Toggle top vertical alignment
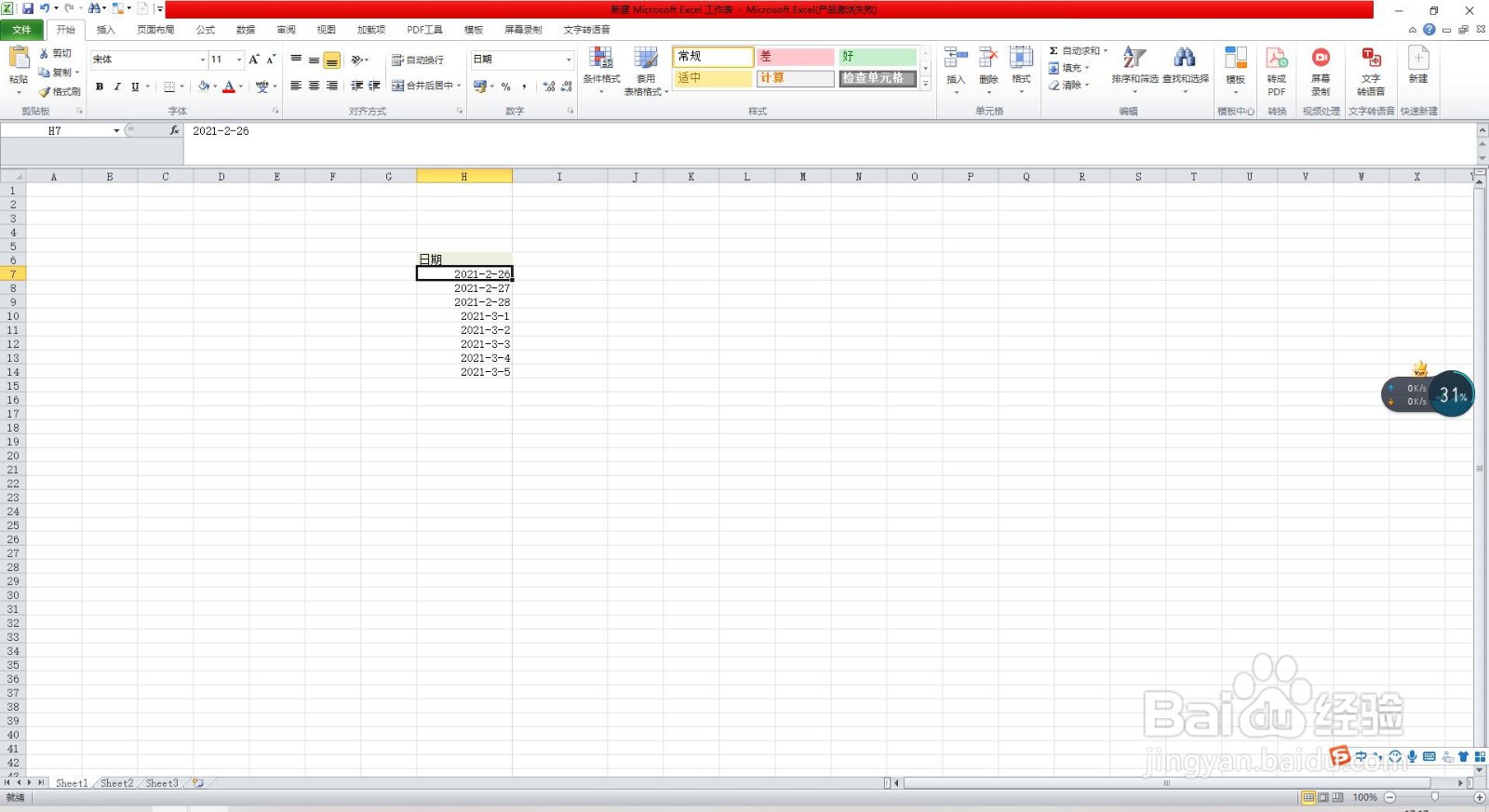 click(x=296, y=60)
